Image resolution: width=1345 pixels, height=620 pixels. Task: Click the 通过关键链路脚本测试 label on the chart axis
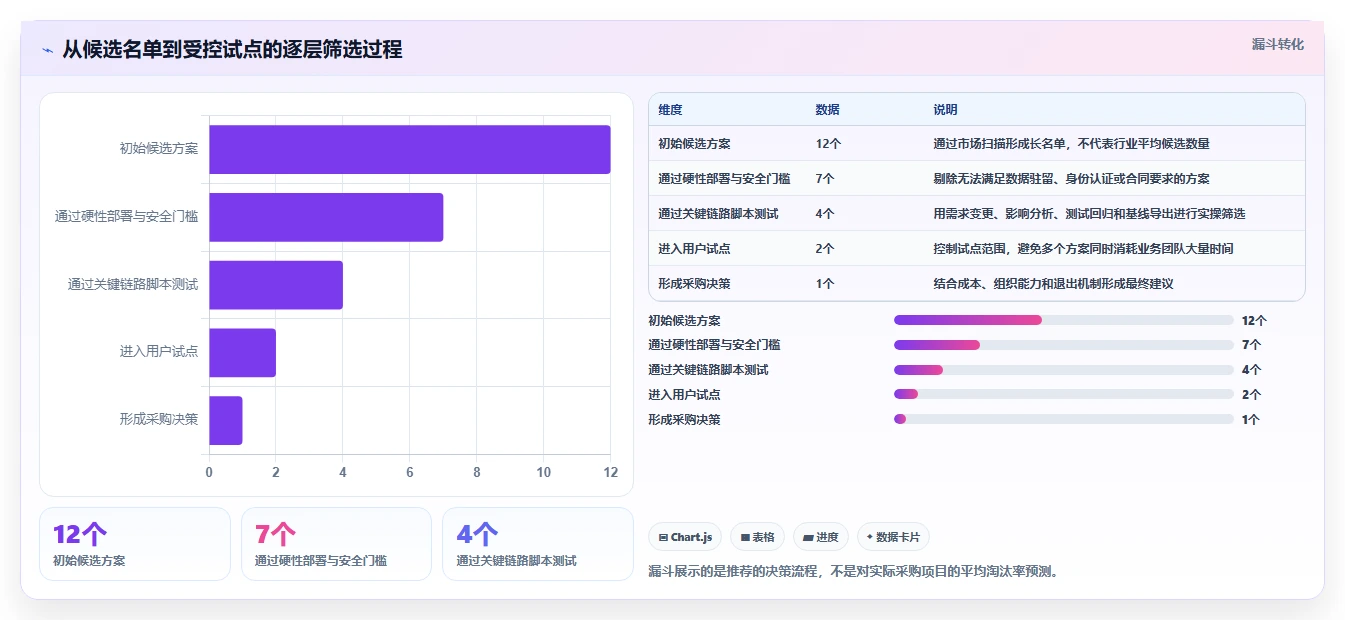point(132,285)
